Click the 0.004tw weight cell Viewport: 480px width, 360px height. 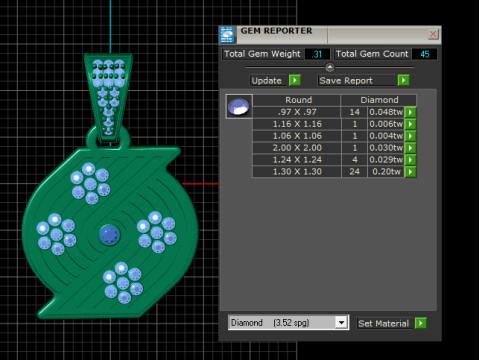coord(386,136)
